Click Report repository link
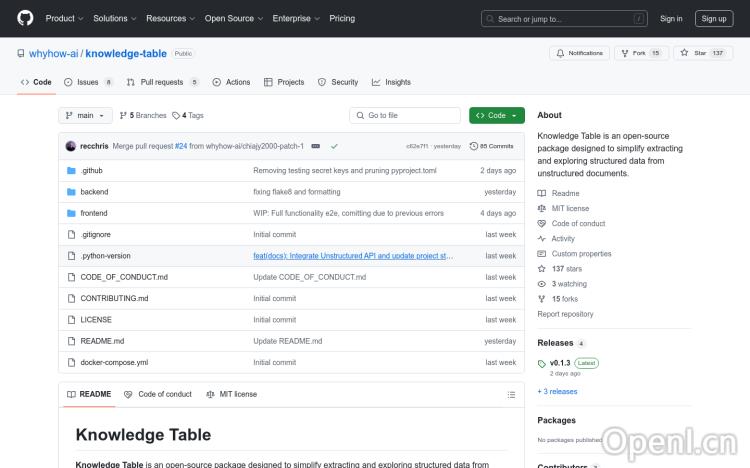Image resolution: width=750 pixels, height=468 pixels. click(x=565, y=314)
